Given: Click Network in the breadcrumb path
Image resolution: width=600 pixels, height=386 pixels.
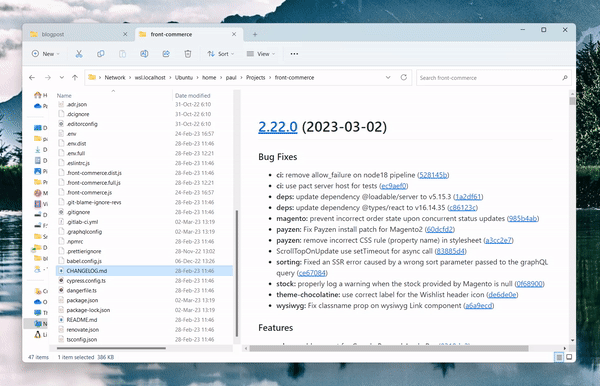Looking at the screenshot, I should (x=115, y=78).
